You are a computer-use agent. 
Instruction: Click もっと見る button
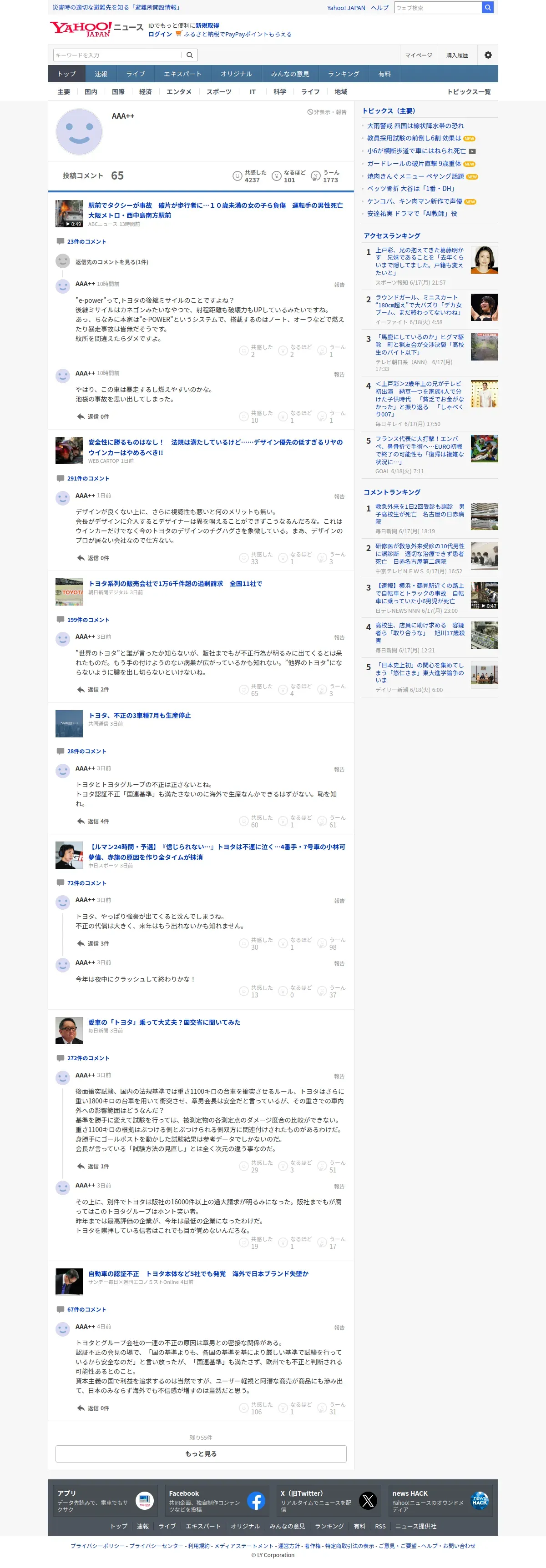(201, 1453)
